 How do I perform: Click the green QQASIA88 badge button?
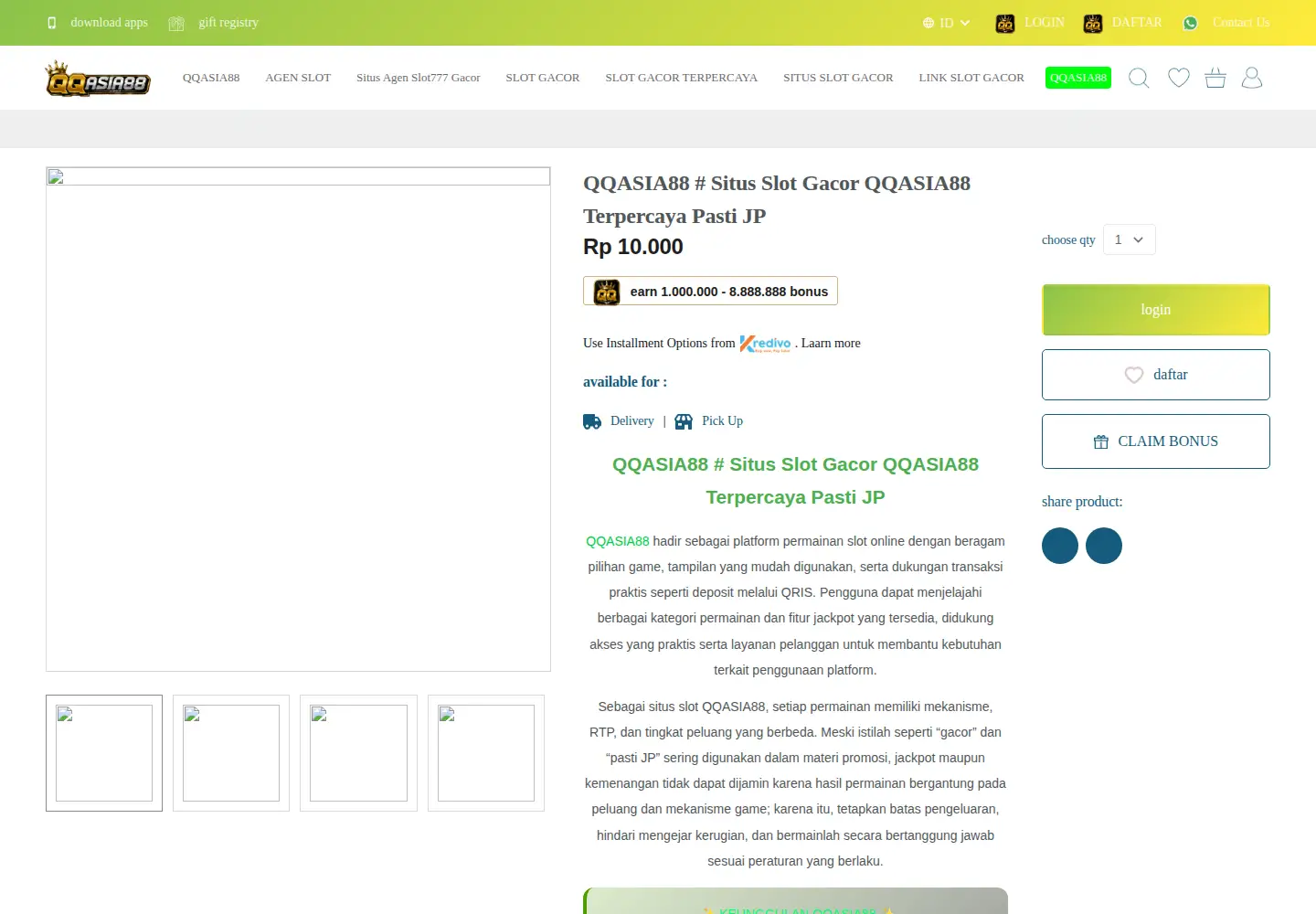1078,78
